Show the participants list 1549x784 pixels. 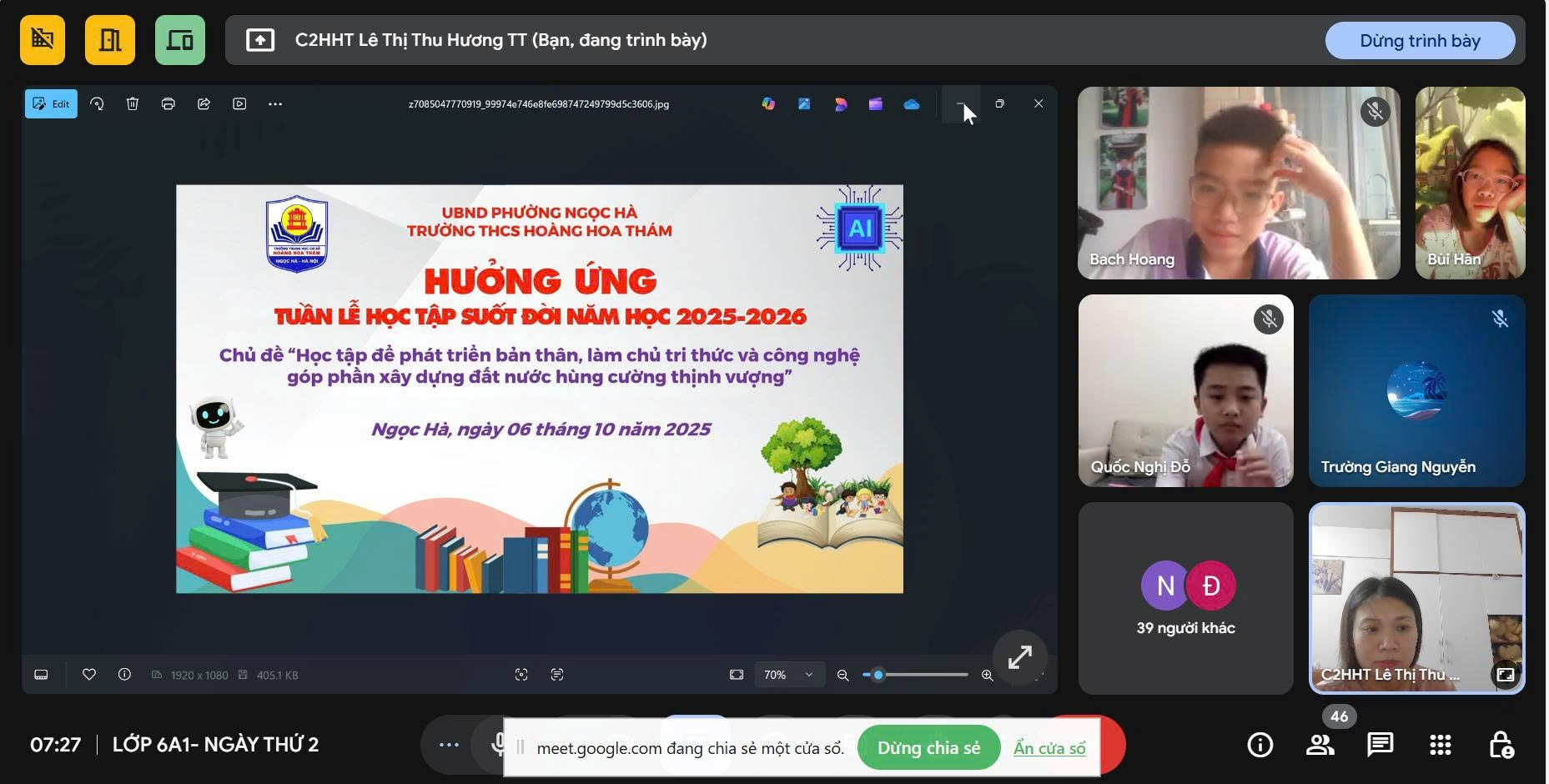point(1320,744)
